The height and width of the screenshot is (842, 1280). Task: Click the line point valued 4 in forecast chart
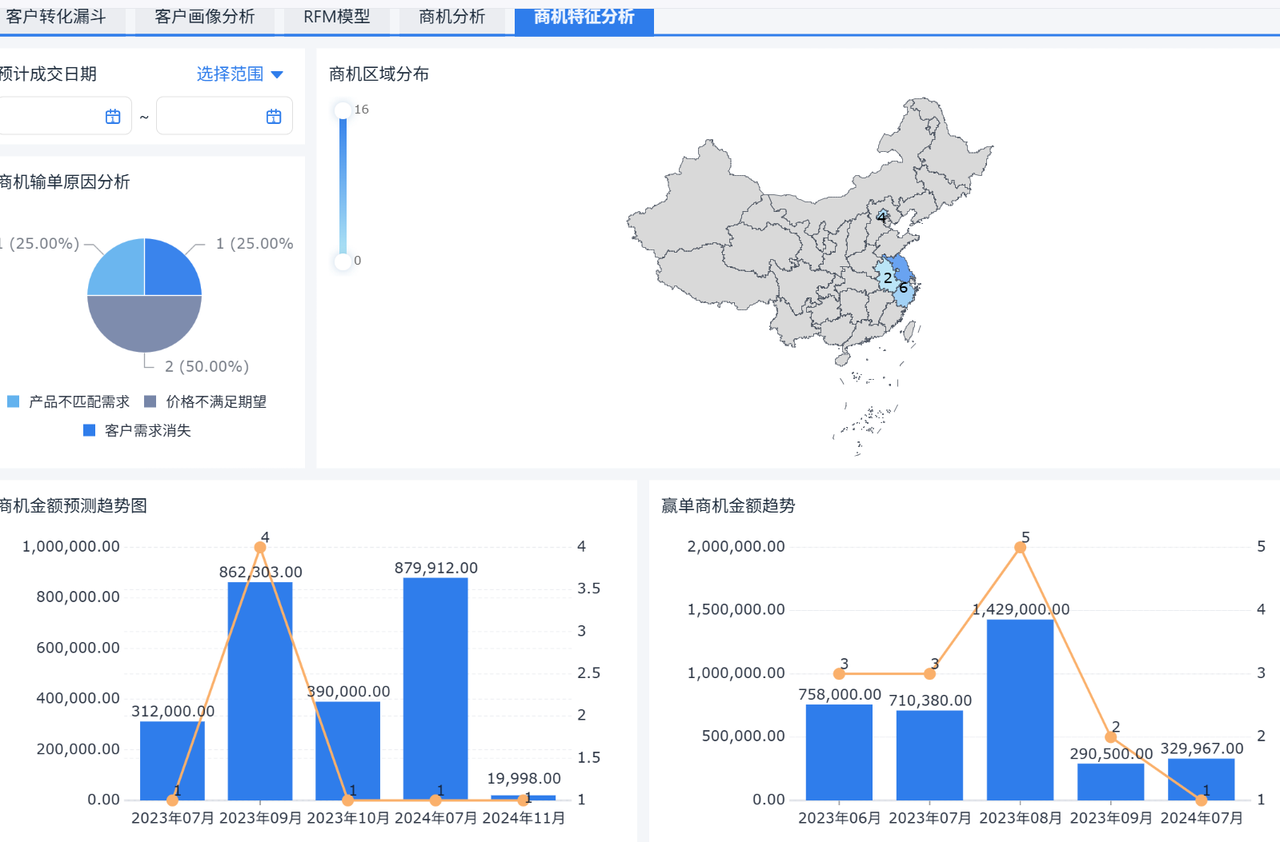tap(260, 547)
